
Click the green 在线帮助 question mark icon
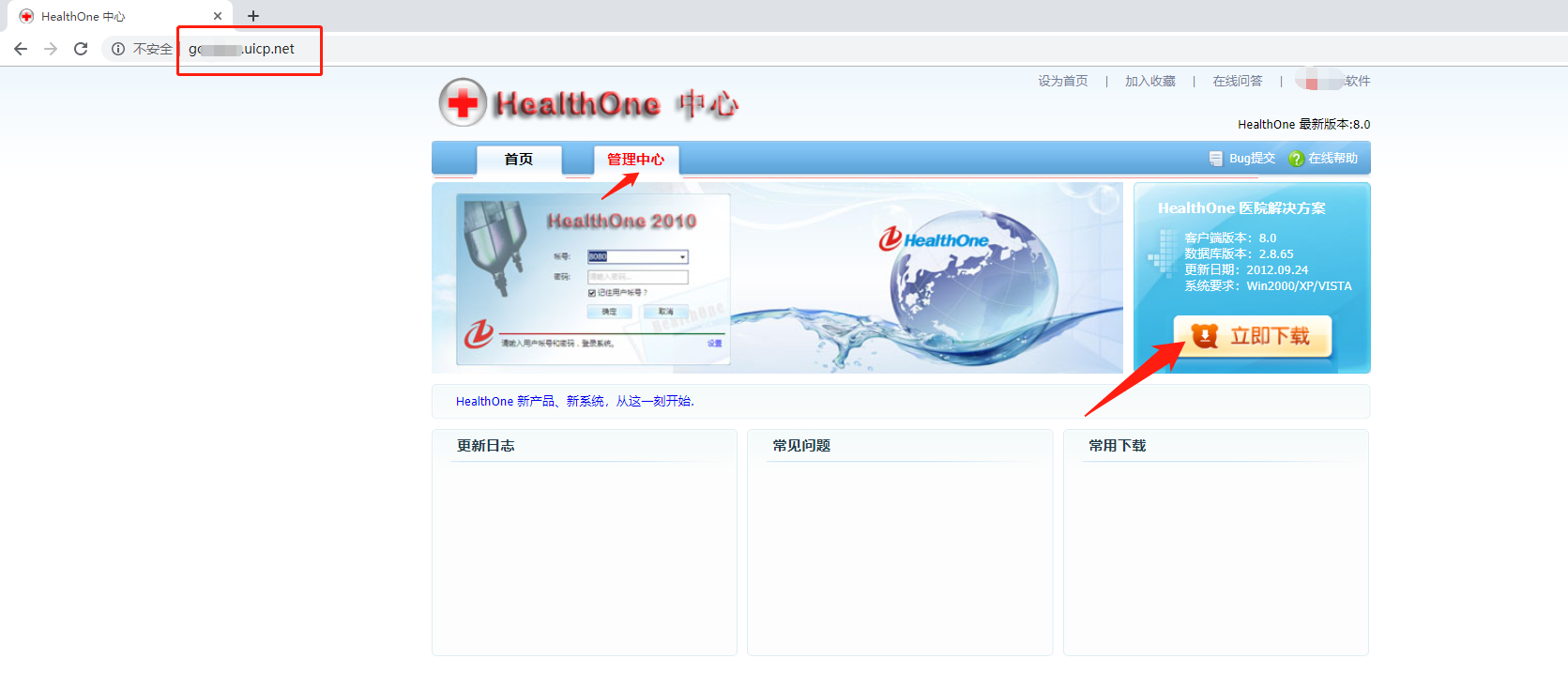[1296, 159]
